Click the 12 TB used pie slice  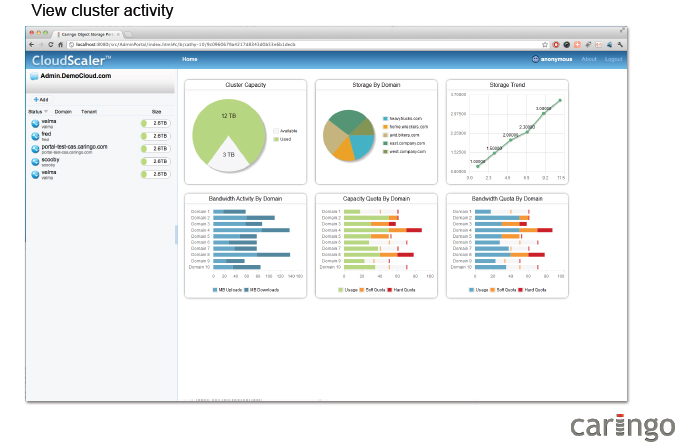click(x=229, y=116)
